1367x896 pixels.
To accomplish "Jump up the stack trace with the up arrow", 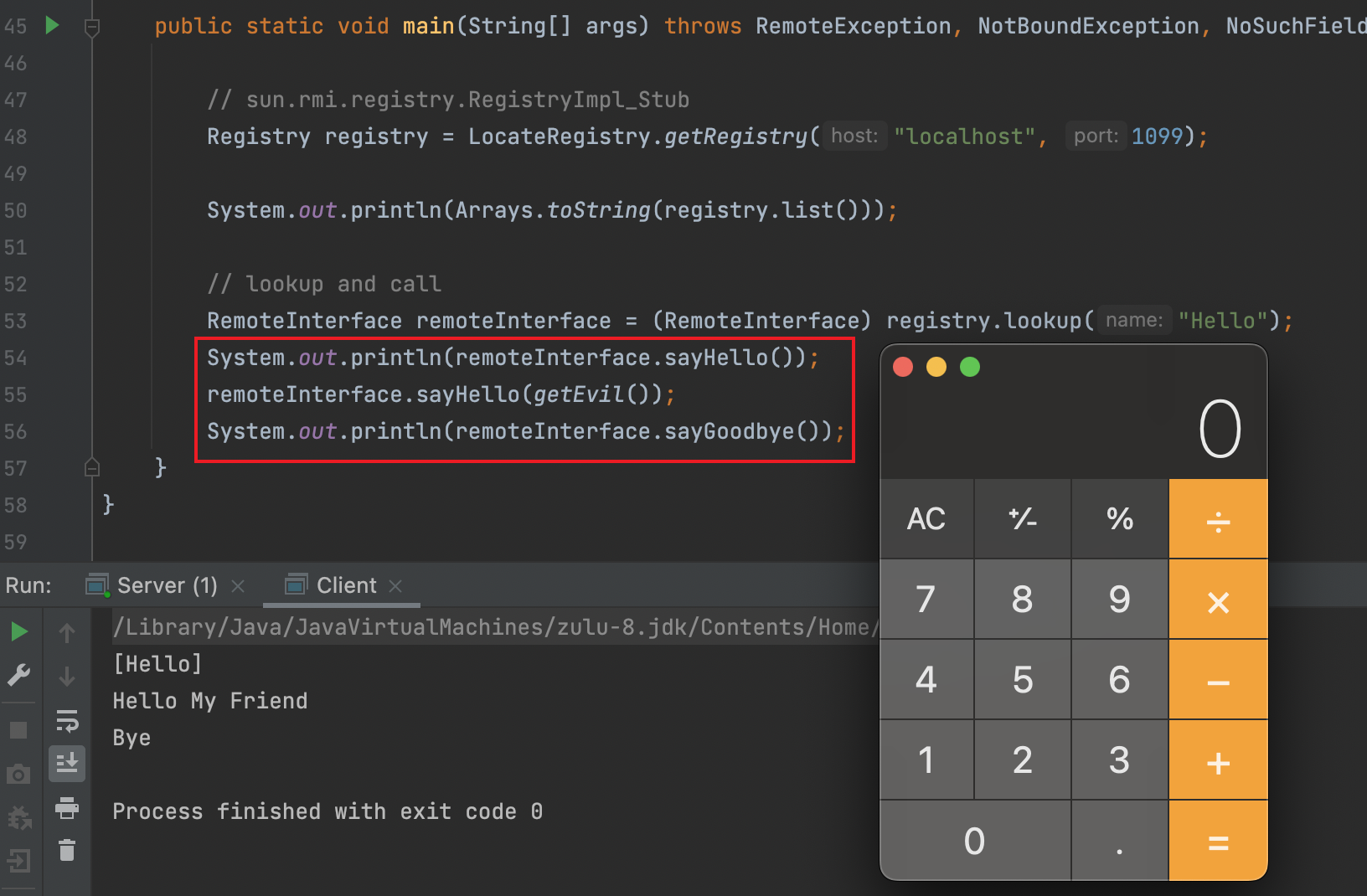I will pyautogui.click(x=67, y=633).
